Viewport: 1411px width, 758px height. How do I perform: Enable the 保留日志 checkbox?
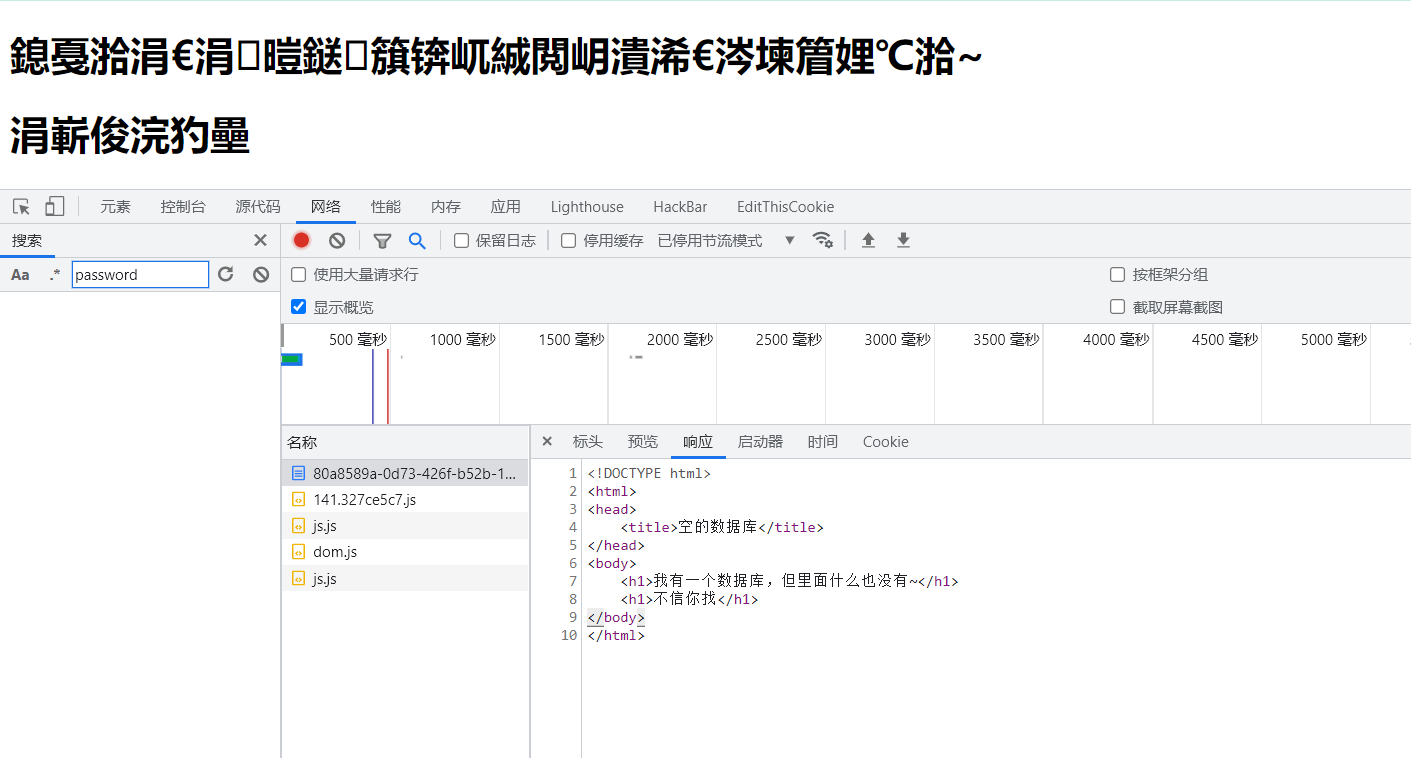pos(461,240)
